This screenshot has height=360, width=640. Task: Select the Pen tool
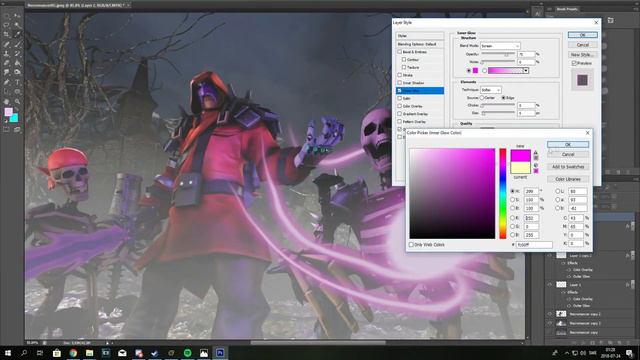(7, 82)
